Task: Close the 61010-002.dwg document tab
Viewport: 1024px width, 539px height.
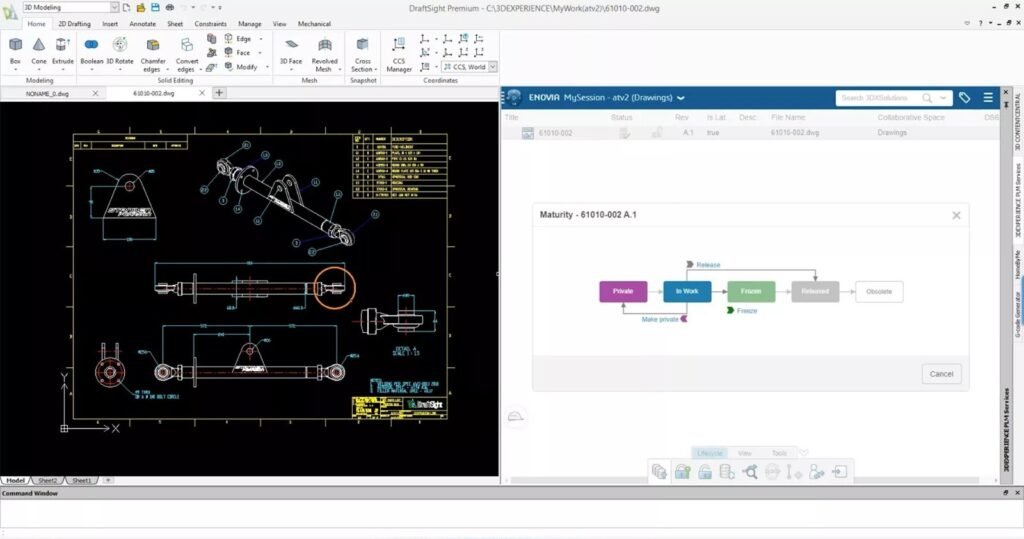Action: coord(202,93)
